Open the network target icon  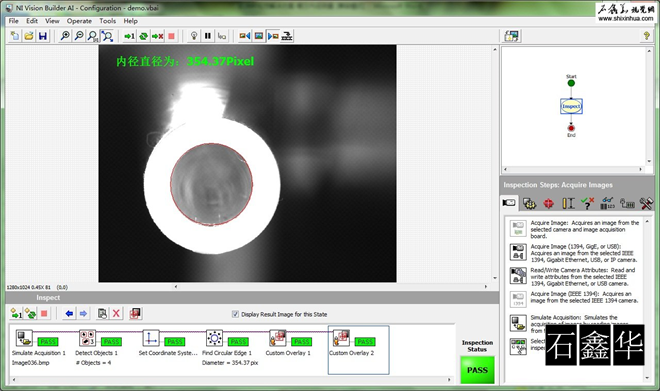tap(287, 36)
